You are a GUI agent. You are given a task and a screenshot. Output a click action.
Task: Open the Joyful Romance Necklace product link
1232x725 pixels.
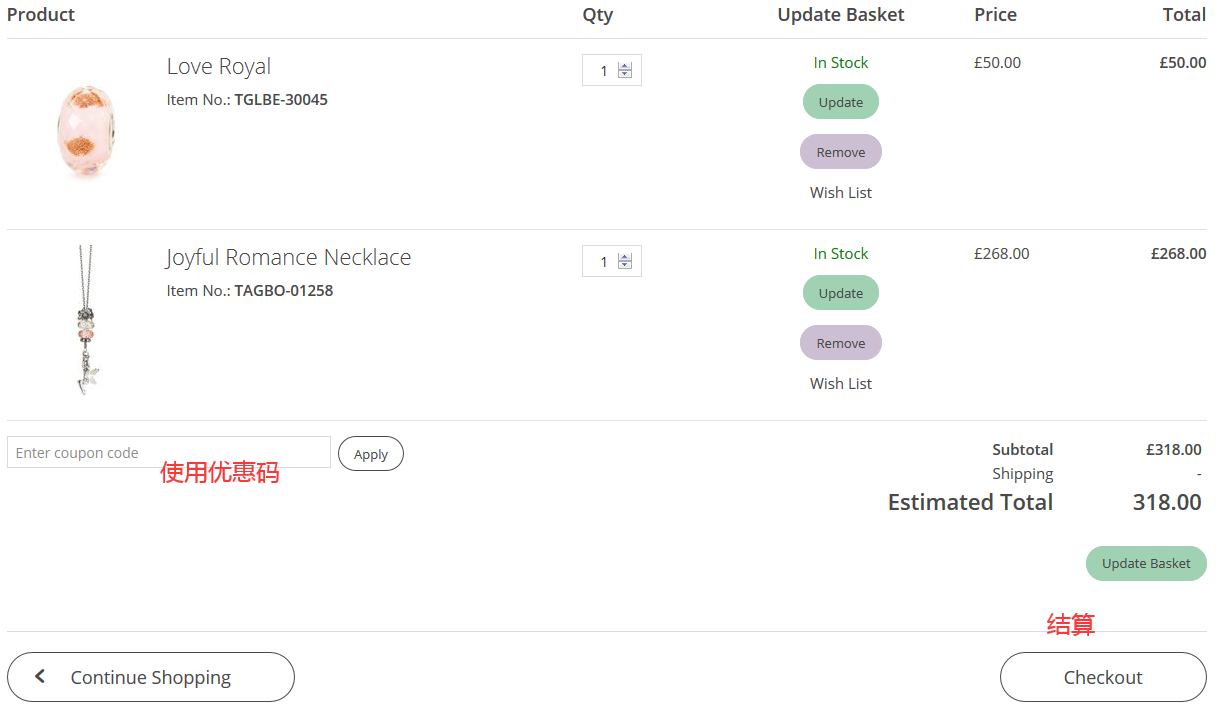[x=288, y=258]
